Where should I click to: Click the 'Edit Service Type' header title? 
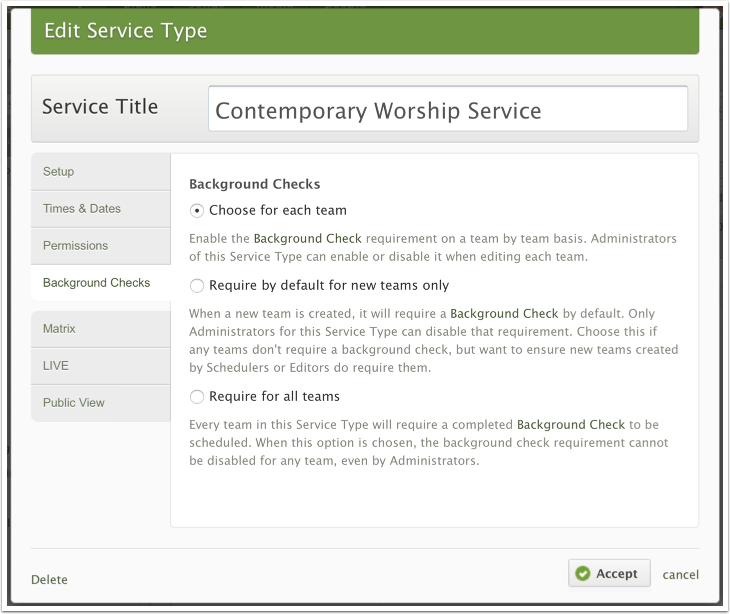126,31
